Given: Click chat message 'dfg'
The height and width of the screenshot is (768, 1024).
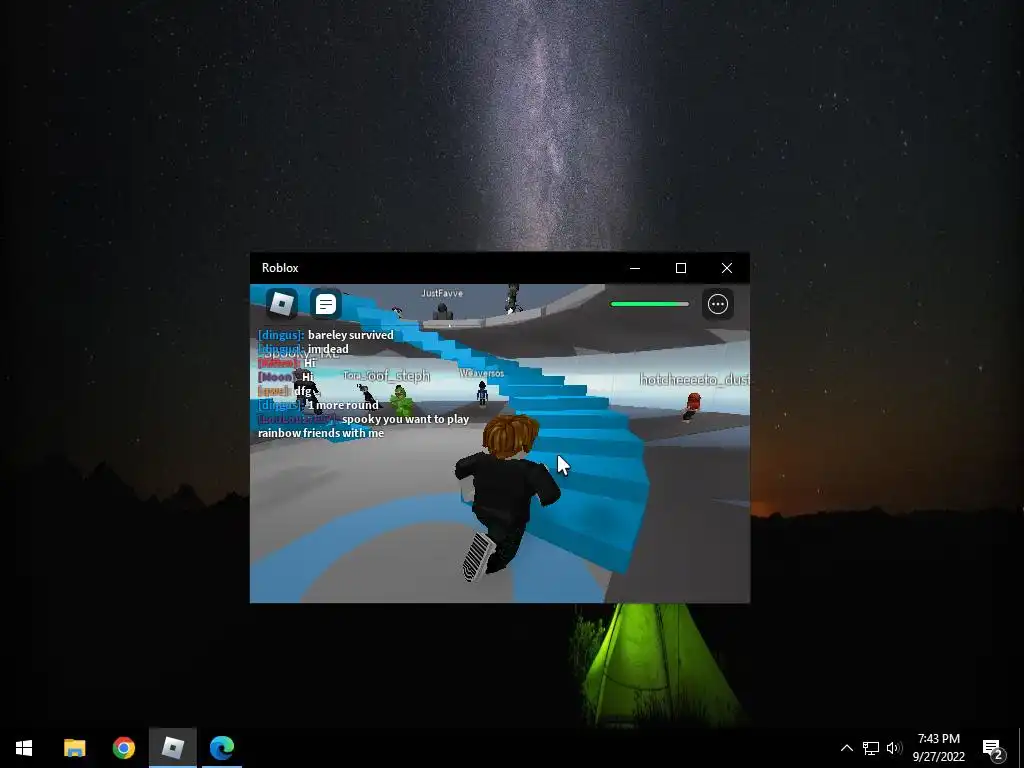Looking at the screenshot, I should click(x=302, y=391).
